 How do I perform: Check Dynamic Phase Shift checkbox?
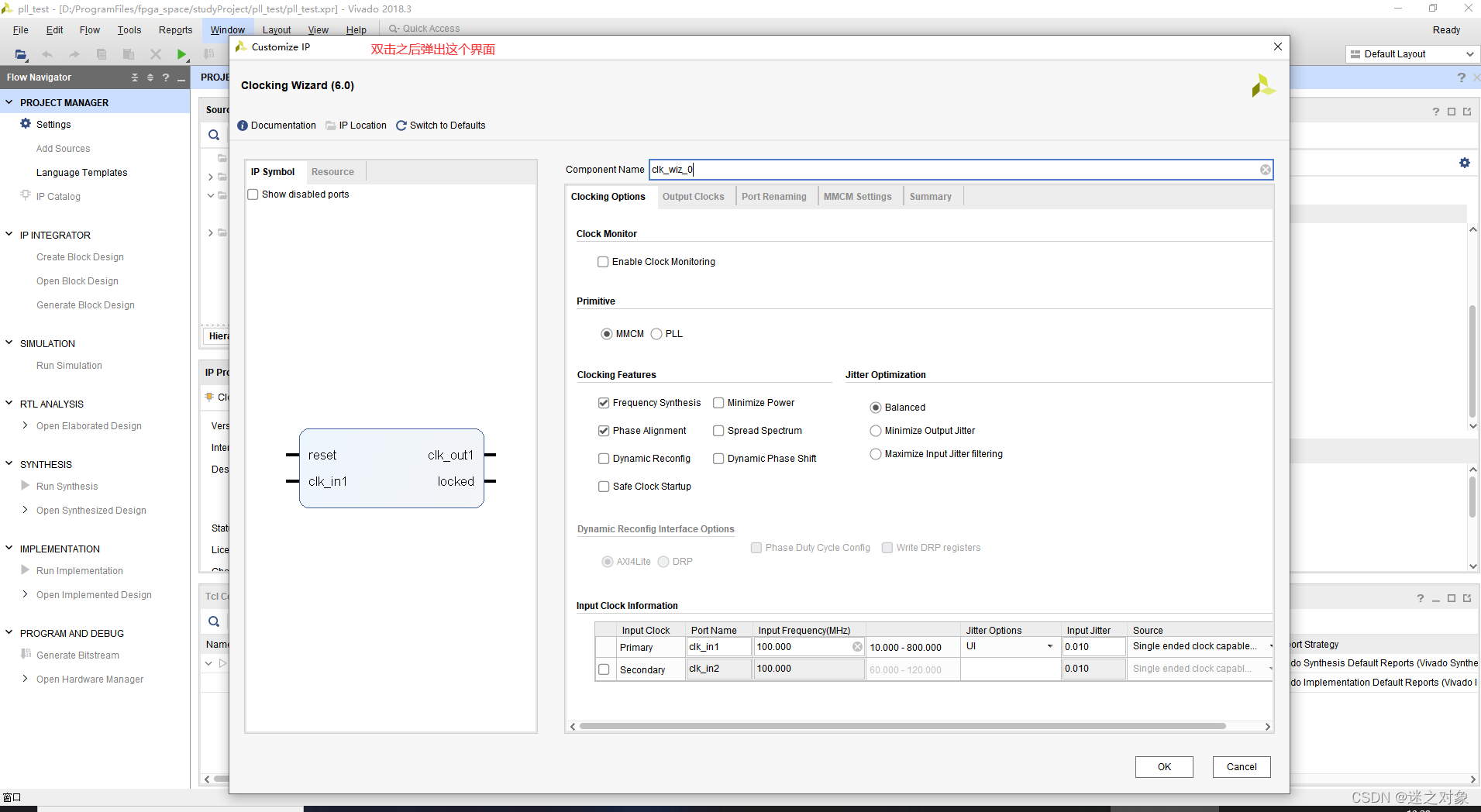(x=718, y=459)
